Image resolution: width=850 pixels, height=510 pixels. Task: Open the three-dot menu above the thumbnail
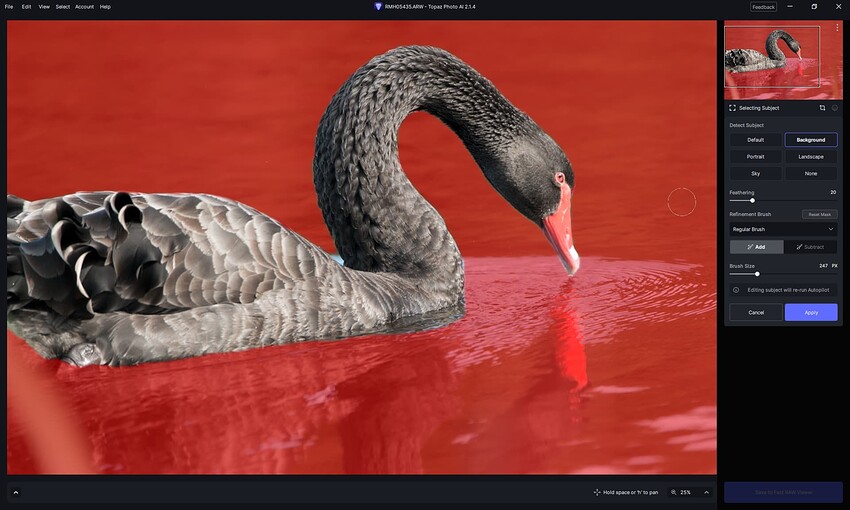point(838,27)
